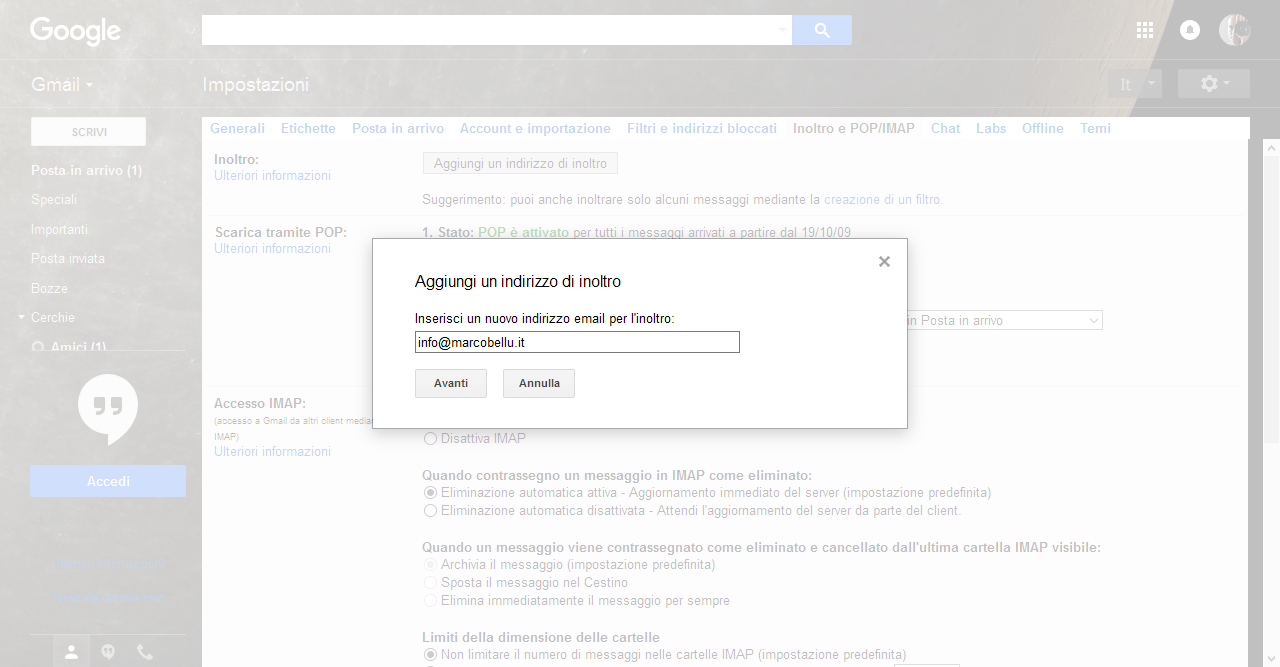Select the Hangouts conversations icon
Screen dimensions: 1280x667
point(108,652)
